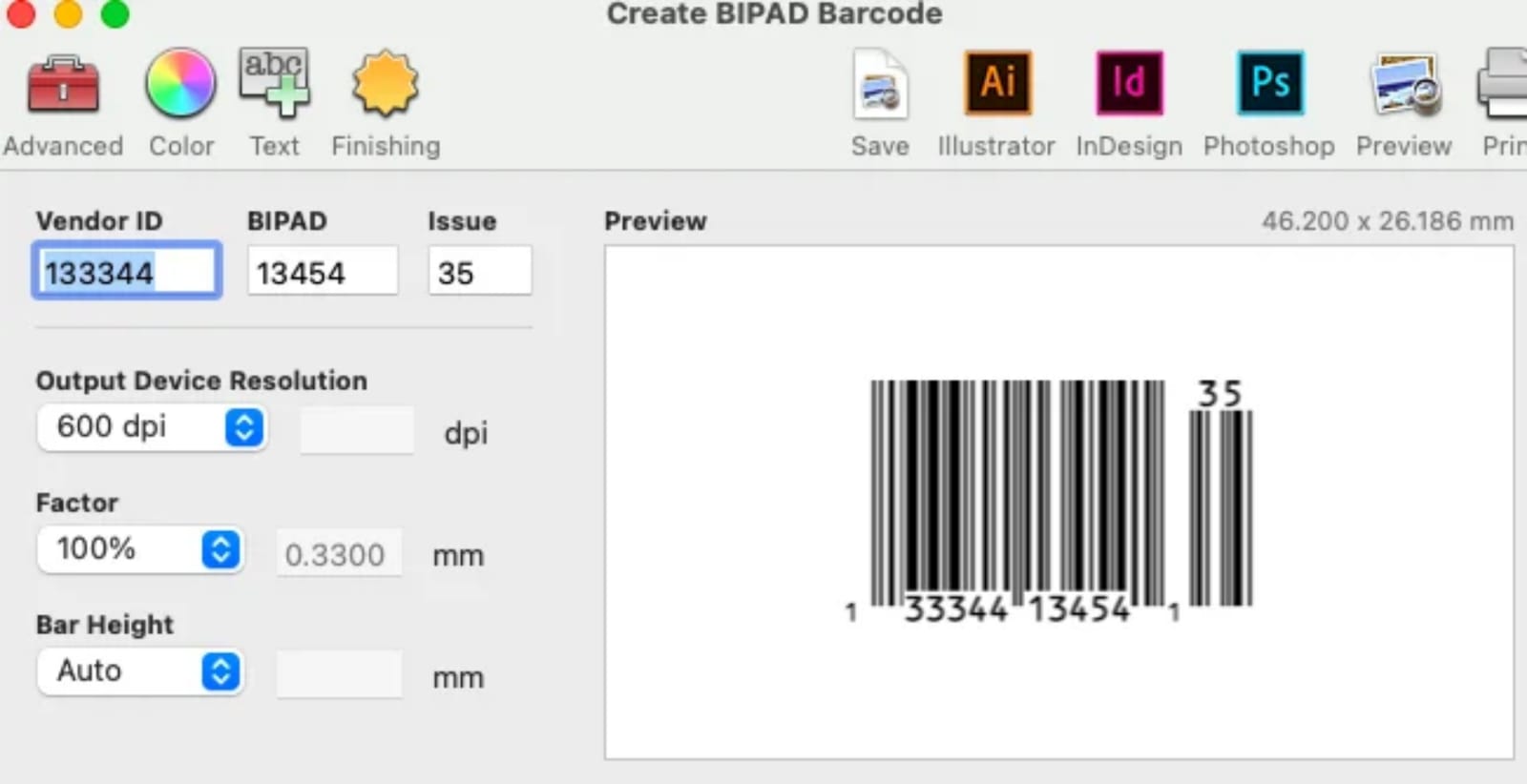Image resolution: width=1527 pixels, height=784 pixels.
Task: Open the Finishing options
Action: (x=386, y=84)
